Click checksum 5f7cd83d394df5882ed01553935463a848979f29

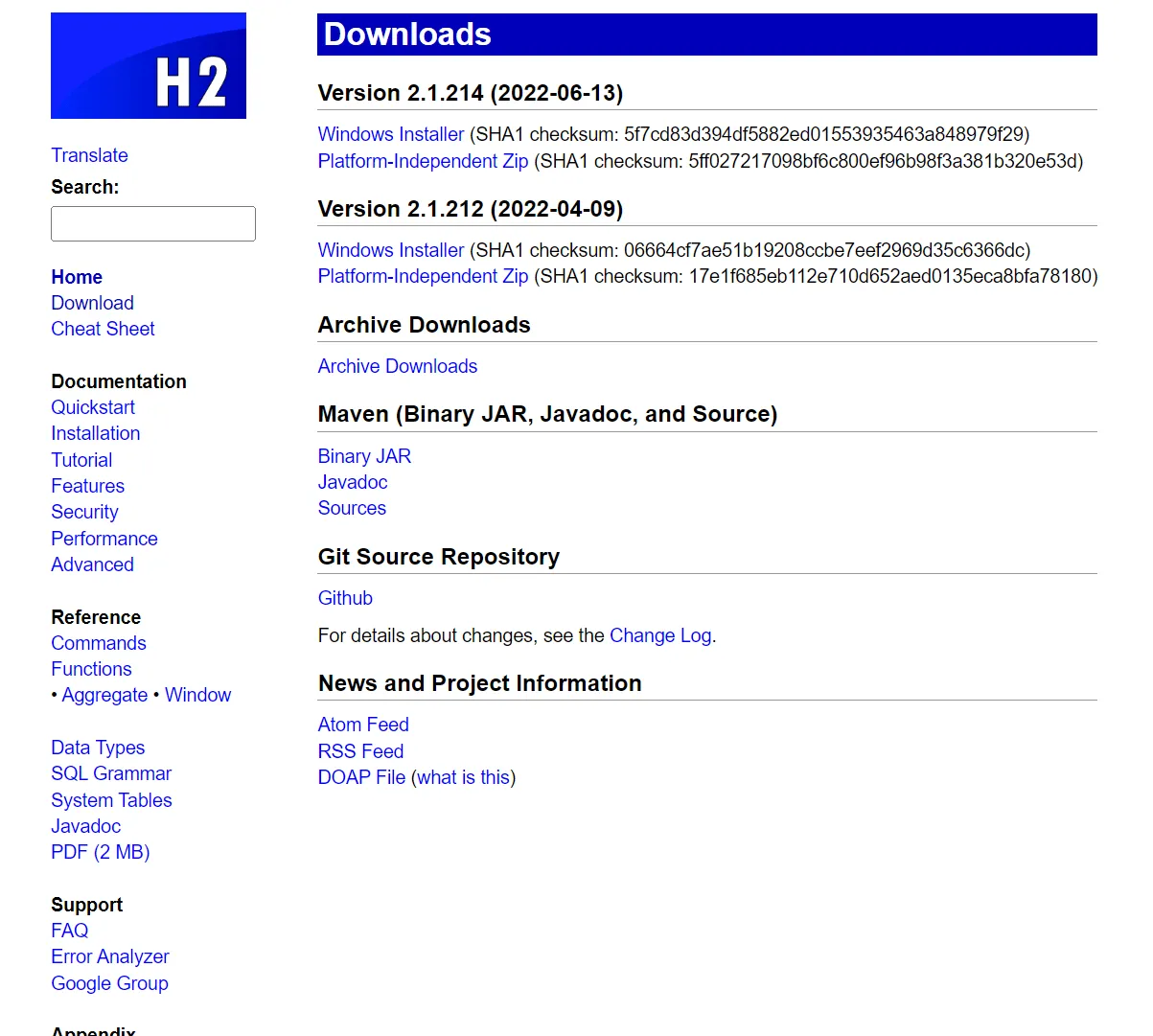823,134
